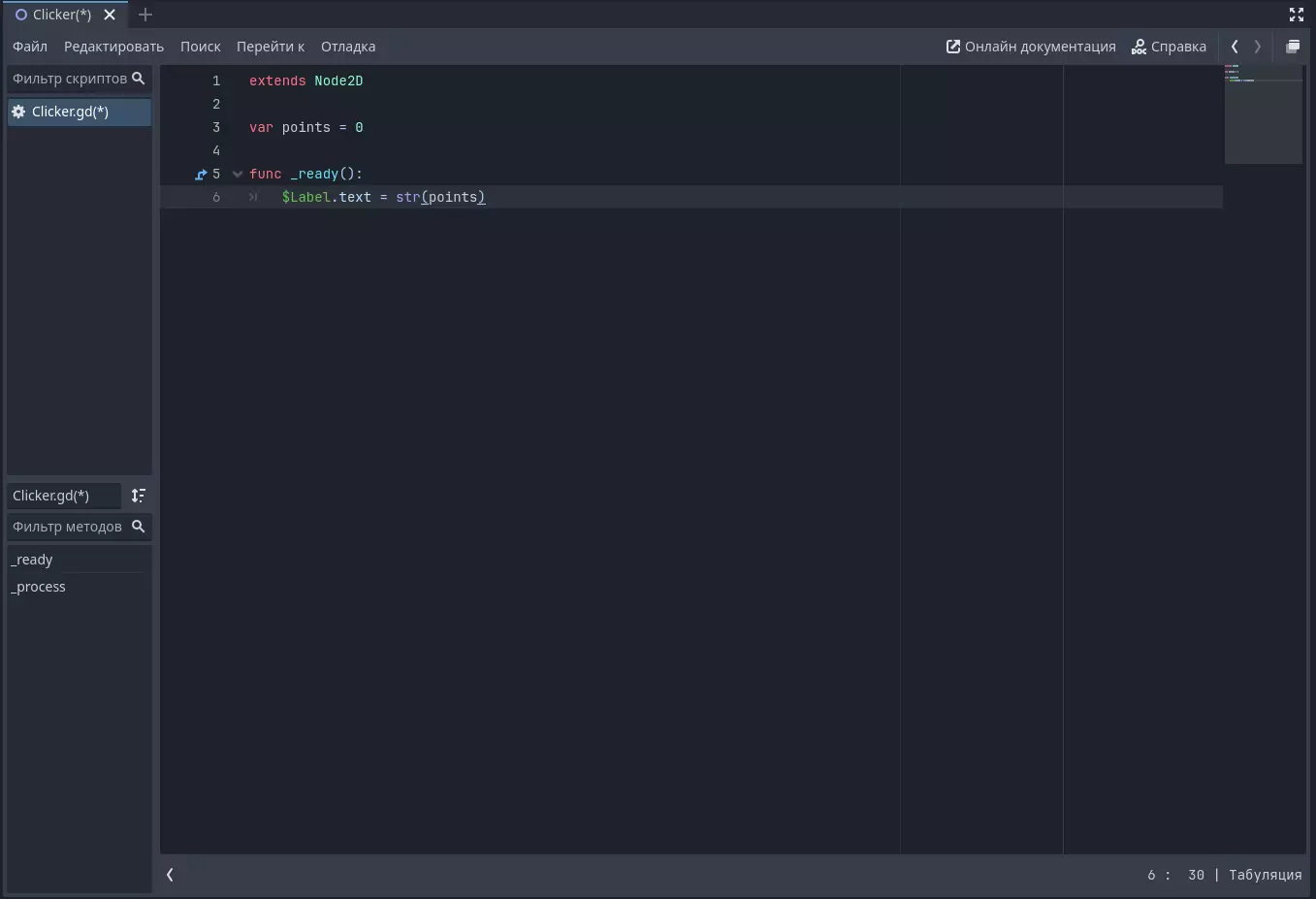Click the search icon in script filter
Viewport: 1316px width, 899px height.
pos(138,79)
